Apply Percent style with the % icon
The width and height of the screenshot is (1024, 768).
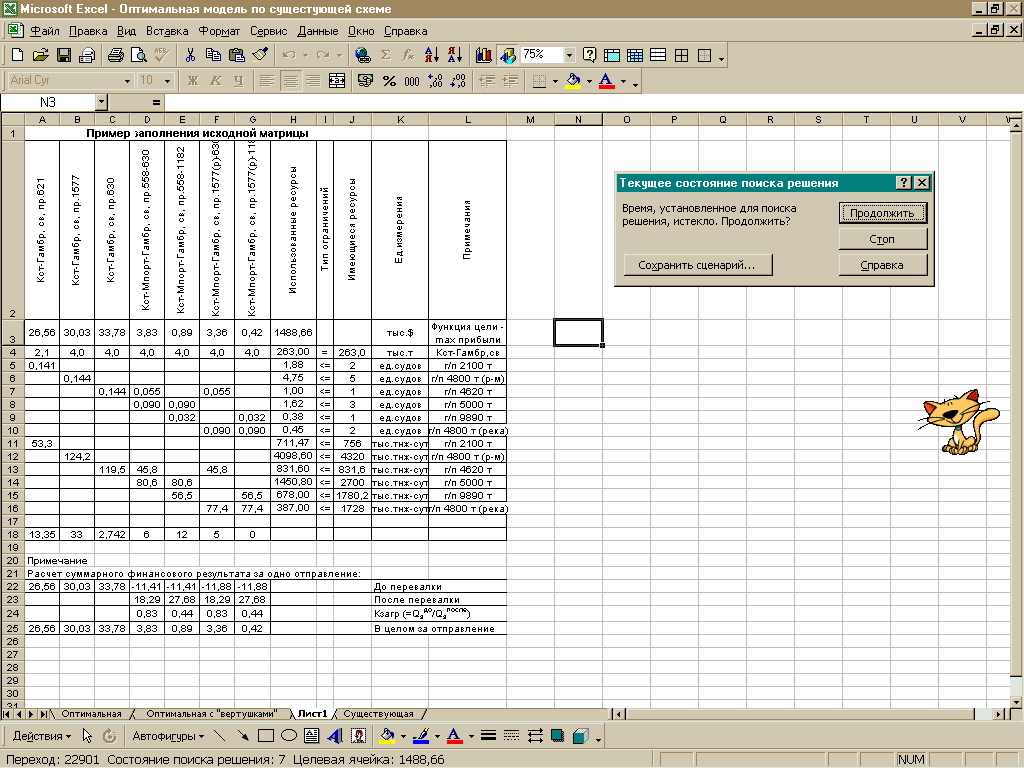(389, 81)
